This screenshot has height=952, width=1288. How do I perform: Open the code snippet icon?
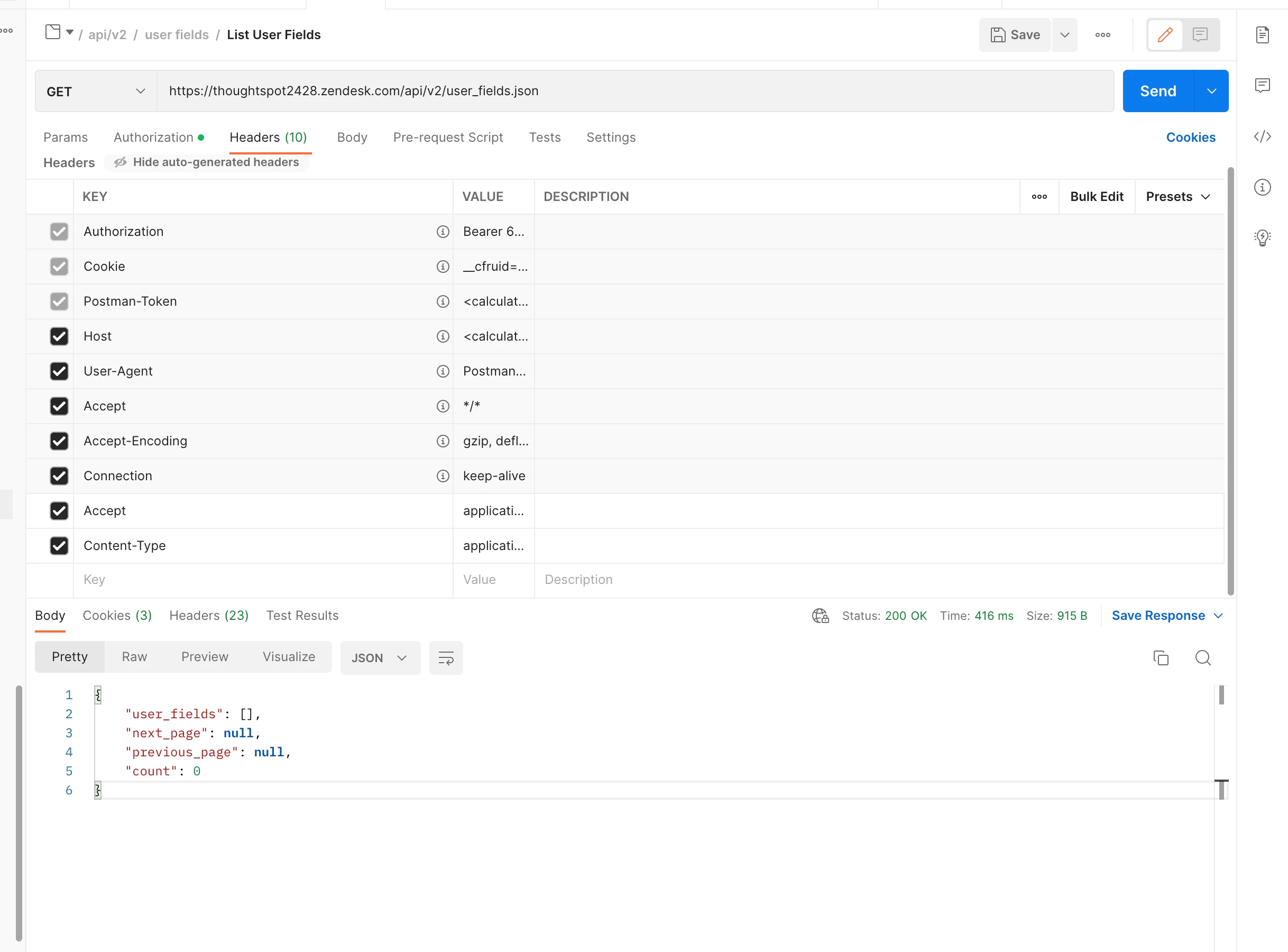(1262, 136)
